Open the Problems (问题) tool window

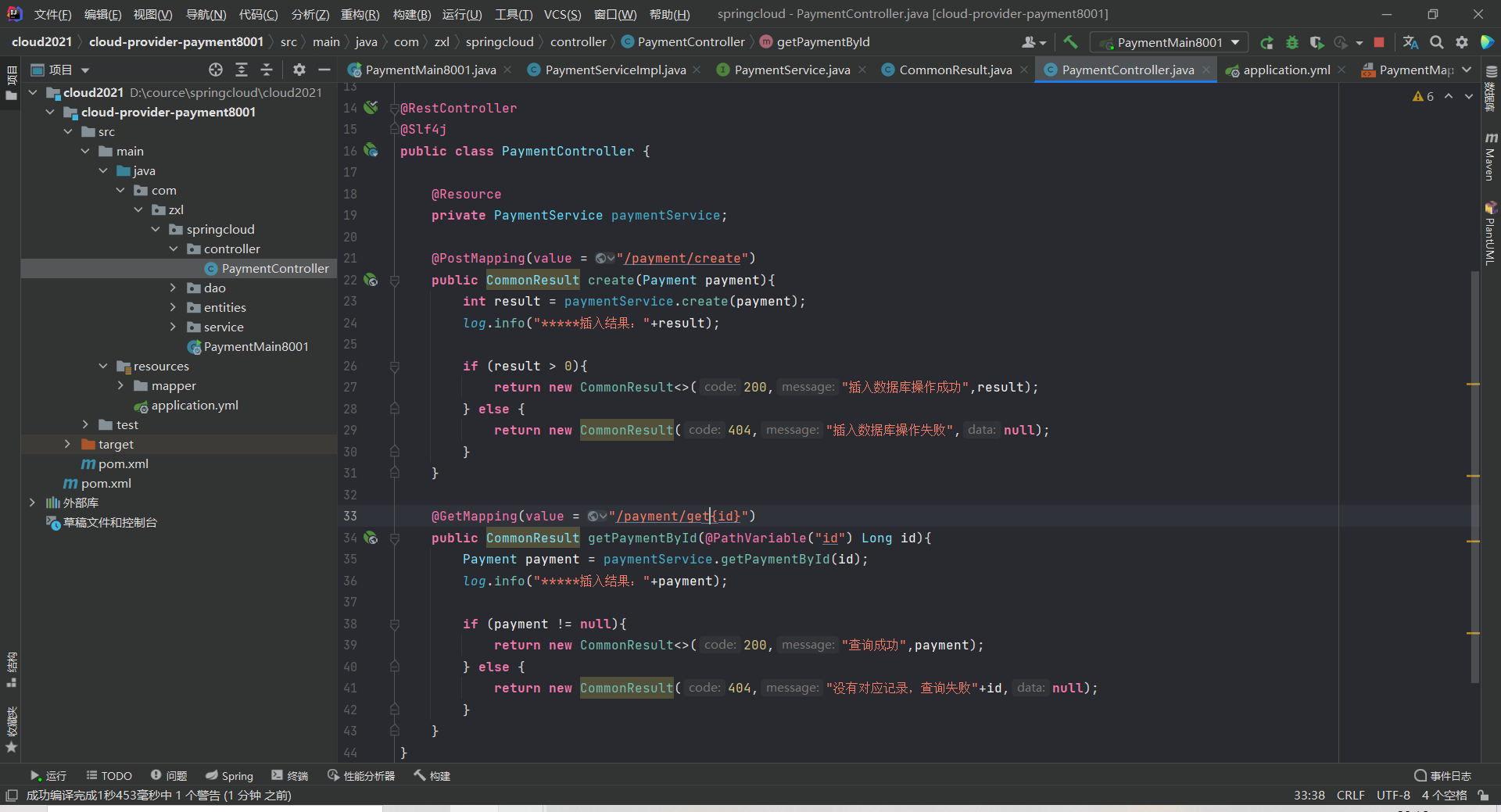pyautogui.click(x=169, y=775)
